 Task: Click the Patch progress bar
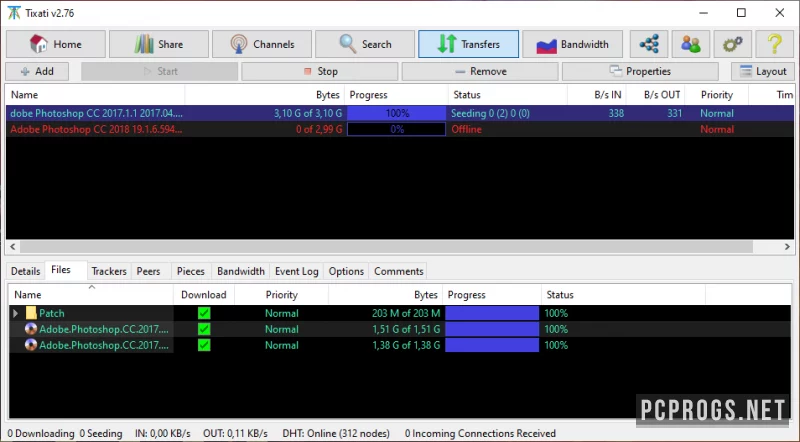click(492, 313)
